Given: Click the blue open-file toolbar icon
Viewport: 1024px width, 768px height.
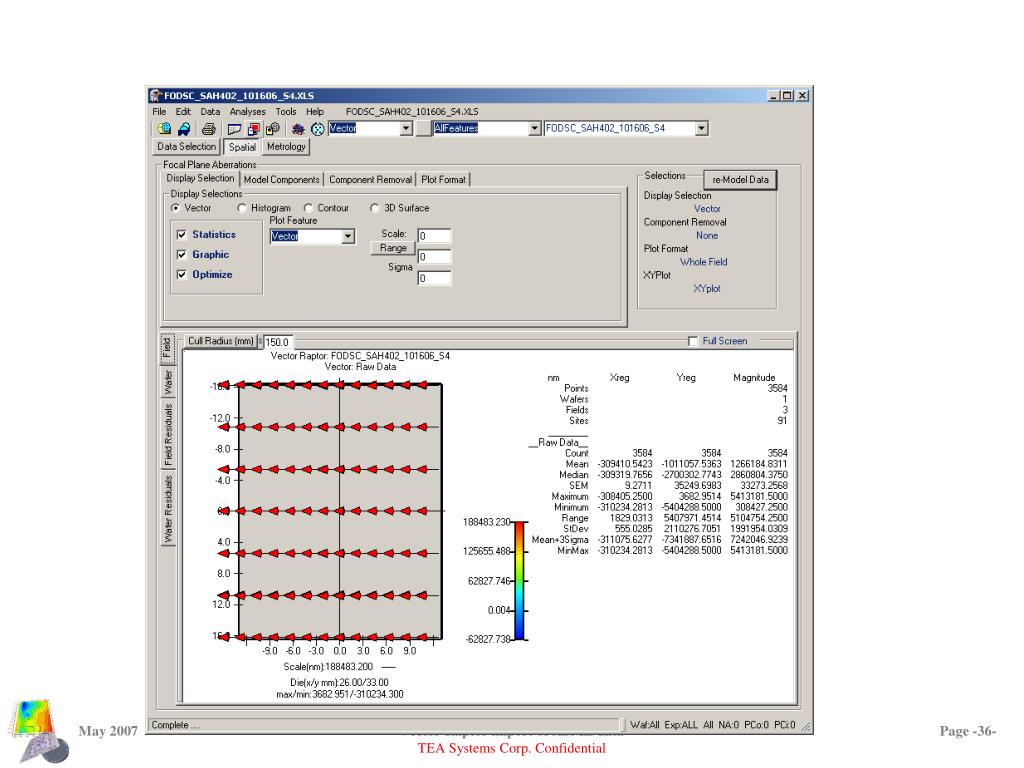Looking at the screenshot, I should 184,129.
